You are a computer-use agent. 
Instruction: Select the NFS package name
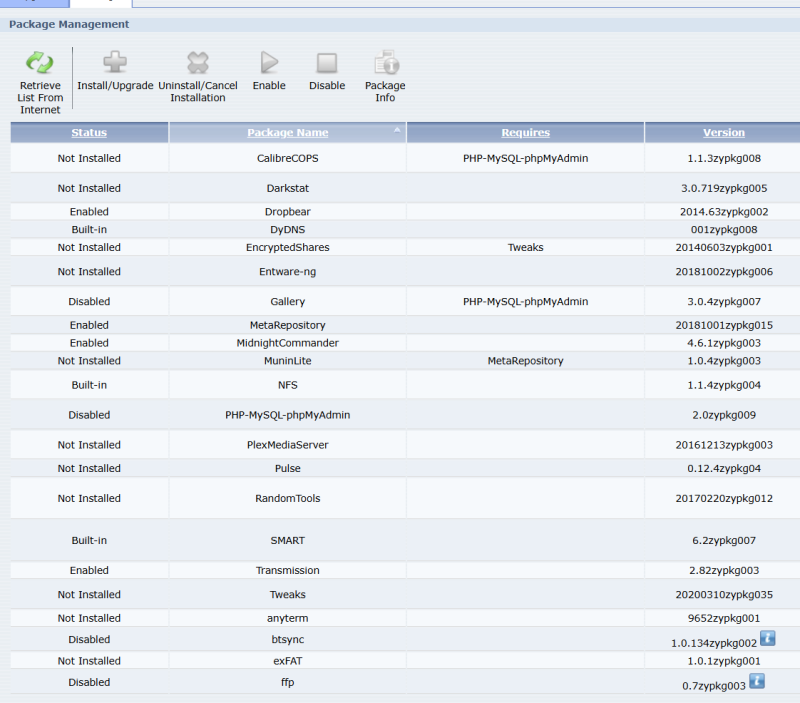tap(287, 385)
